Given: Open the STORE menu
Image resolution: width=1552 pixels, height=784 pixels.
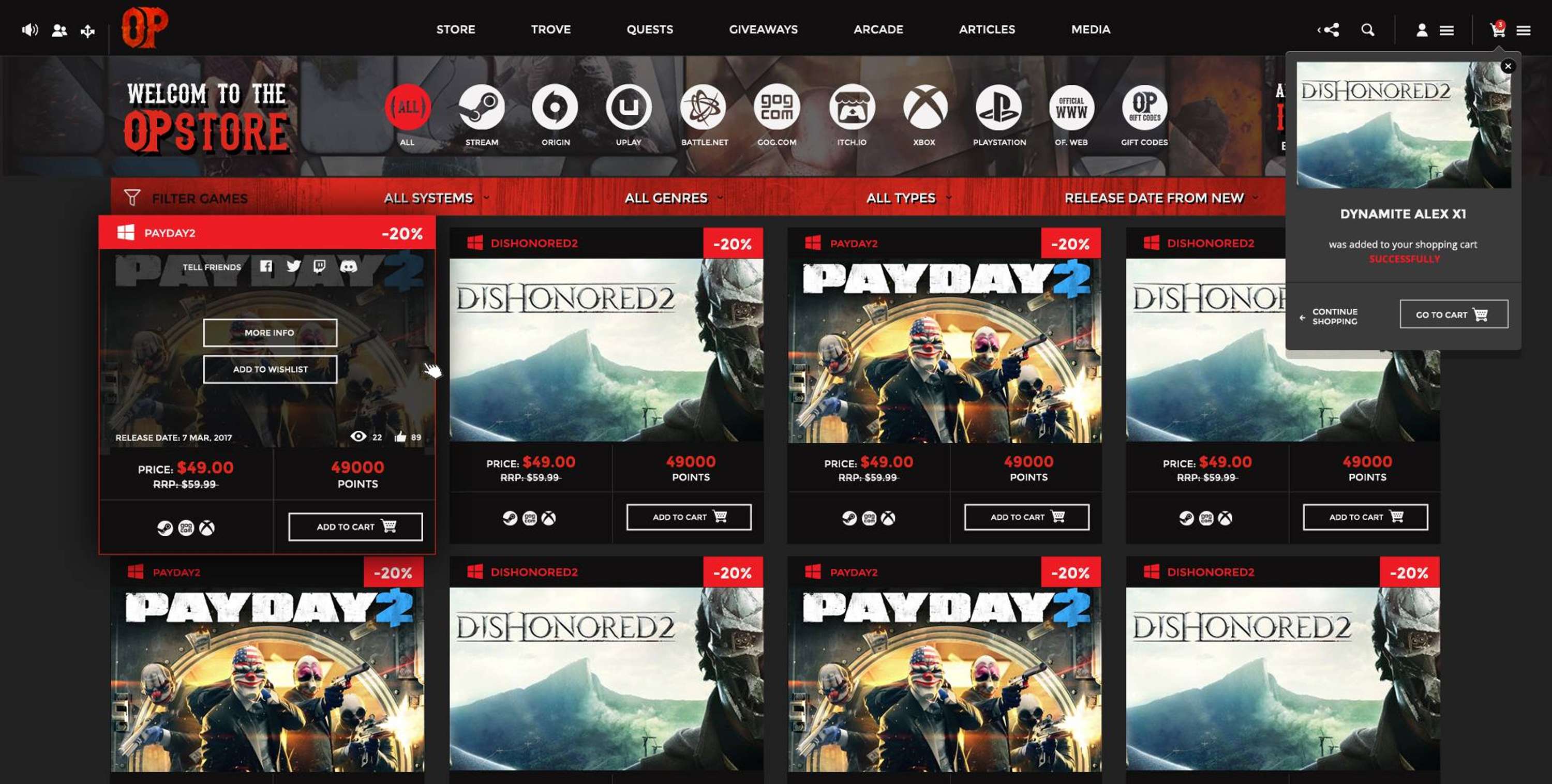Looking at the screenshot, I should (x=455, y=29).
